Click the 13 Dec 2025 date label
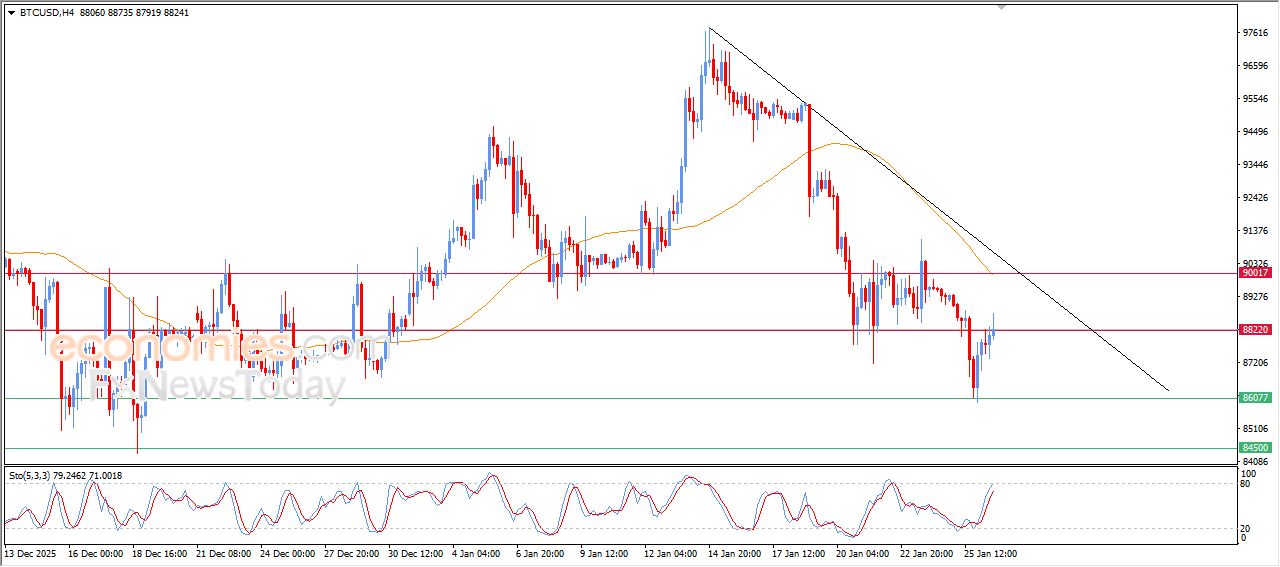Screen dimensions: 1280x567 coord(32,553)
